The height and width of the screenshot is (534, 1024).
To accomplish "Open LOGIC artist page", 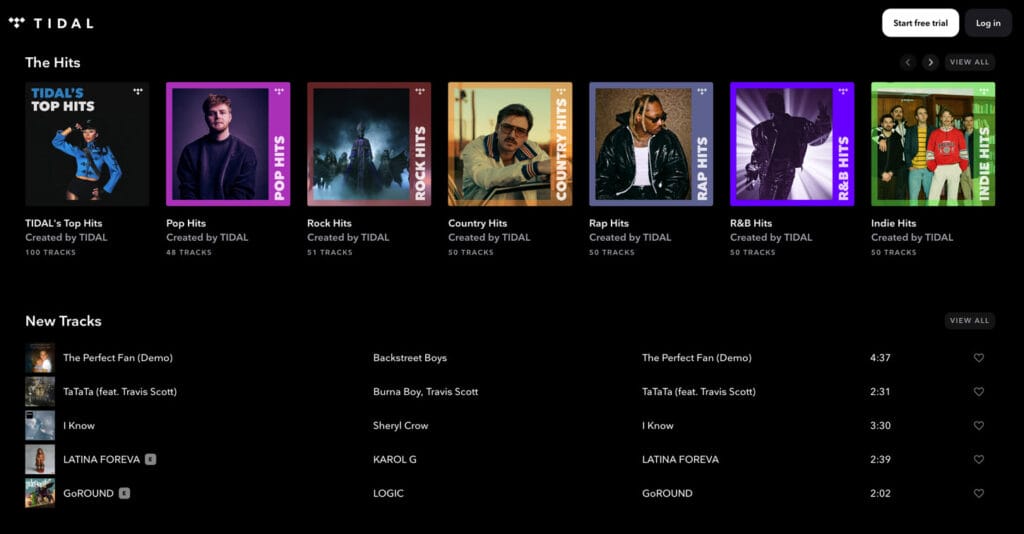I will click(x=388, y=494).
